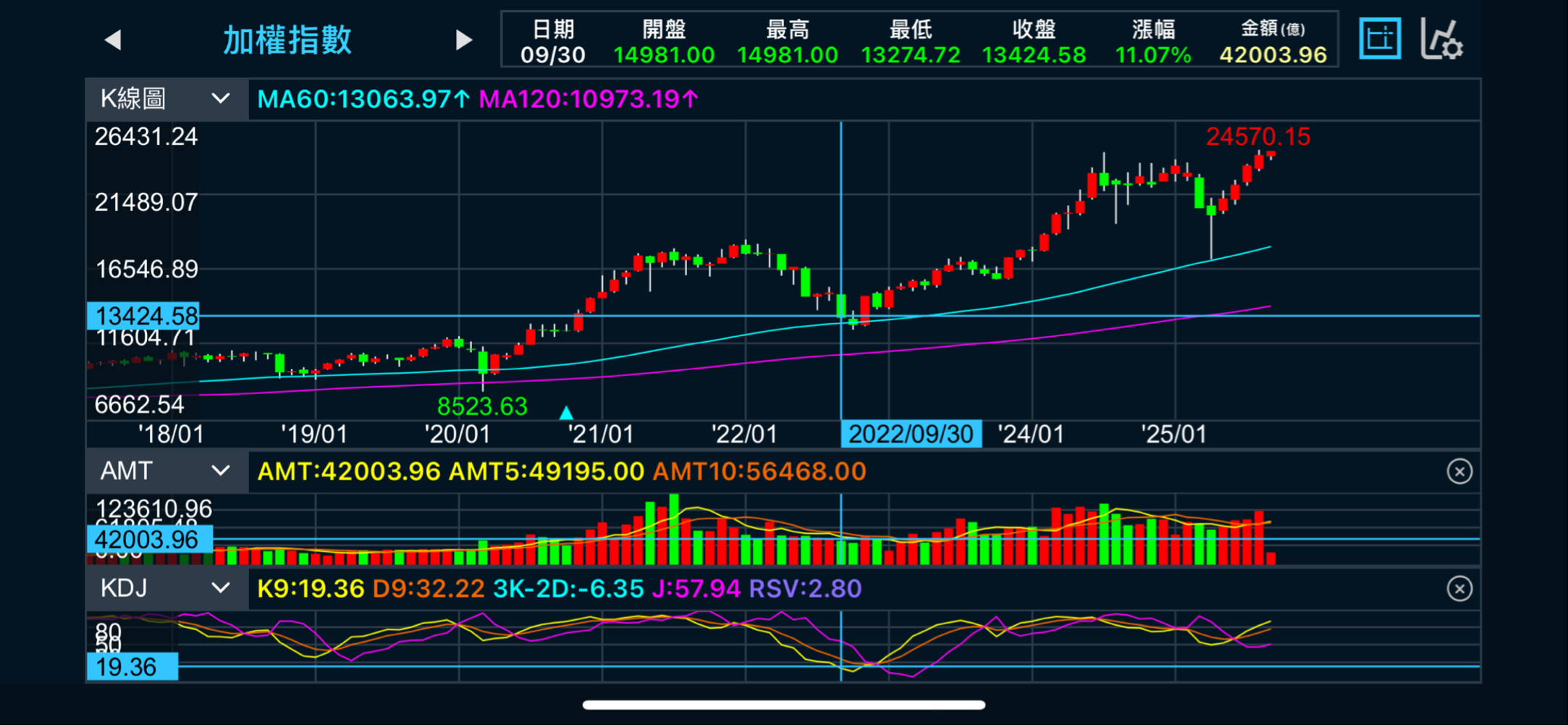This screenshot has width=1568, height=725.
Task: Click the RSV:2.80 indicator value
Action: 805,589
